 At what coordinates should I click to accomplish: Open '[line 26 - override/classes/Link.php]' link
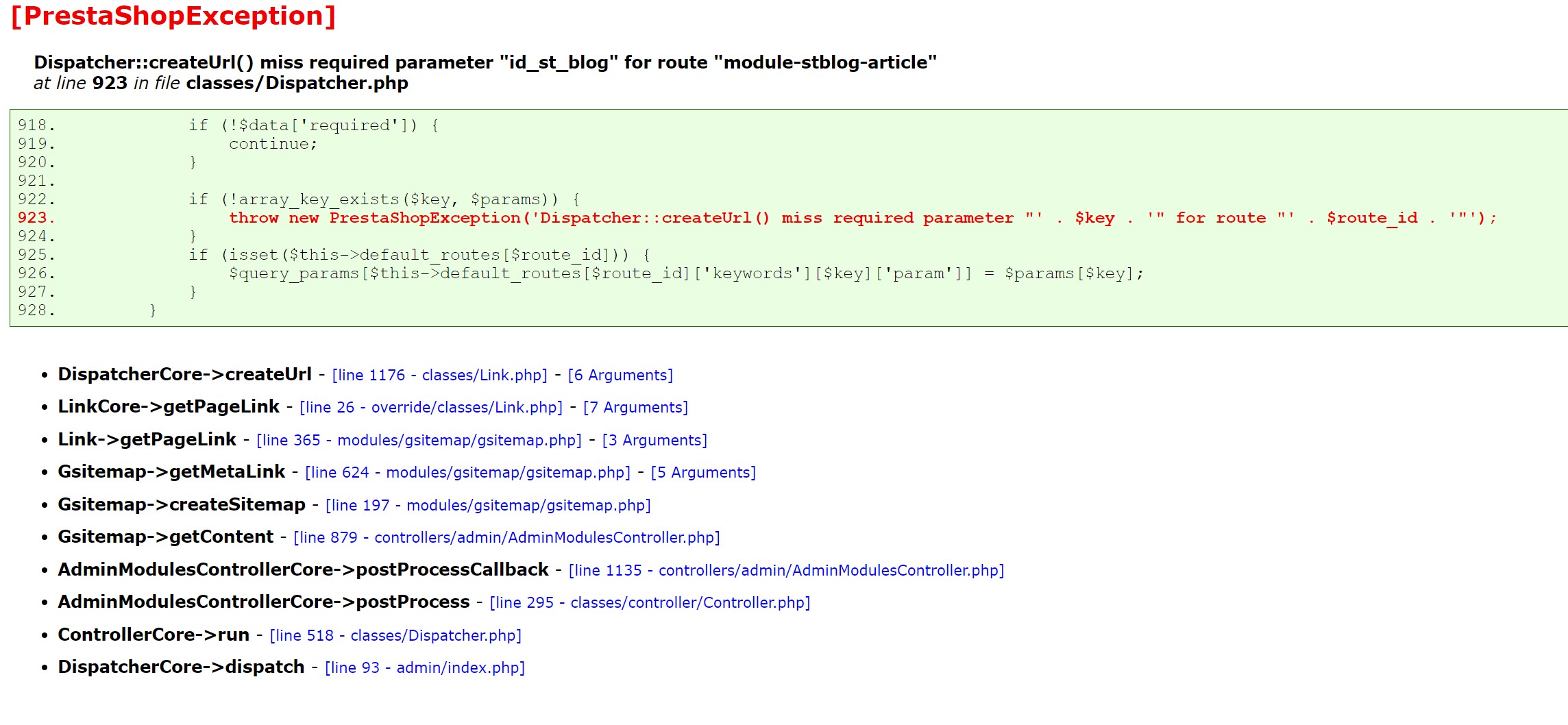point(431,407)
